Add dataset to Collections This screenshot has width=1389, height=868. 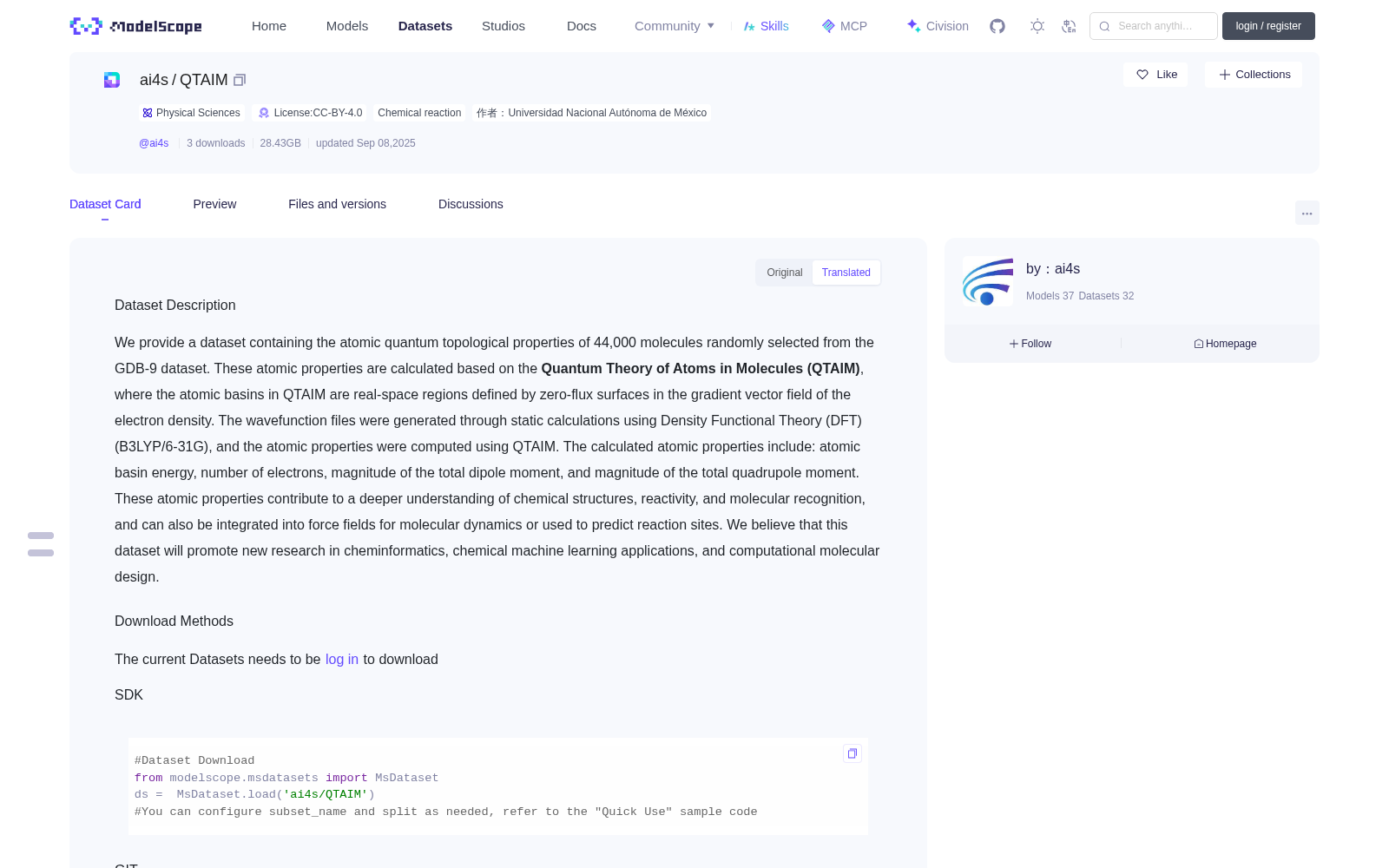(x=1254, y=75)
